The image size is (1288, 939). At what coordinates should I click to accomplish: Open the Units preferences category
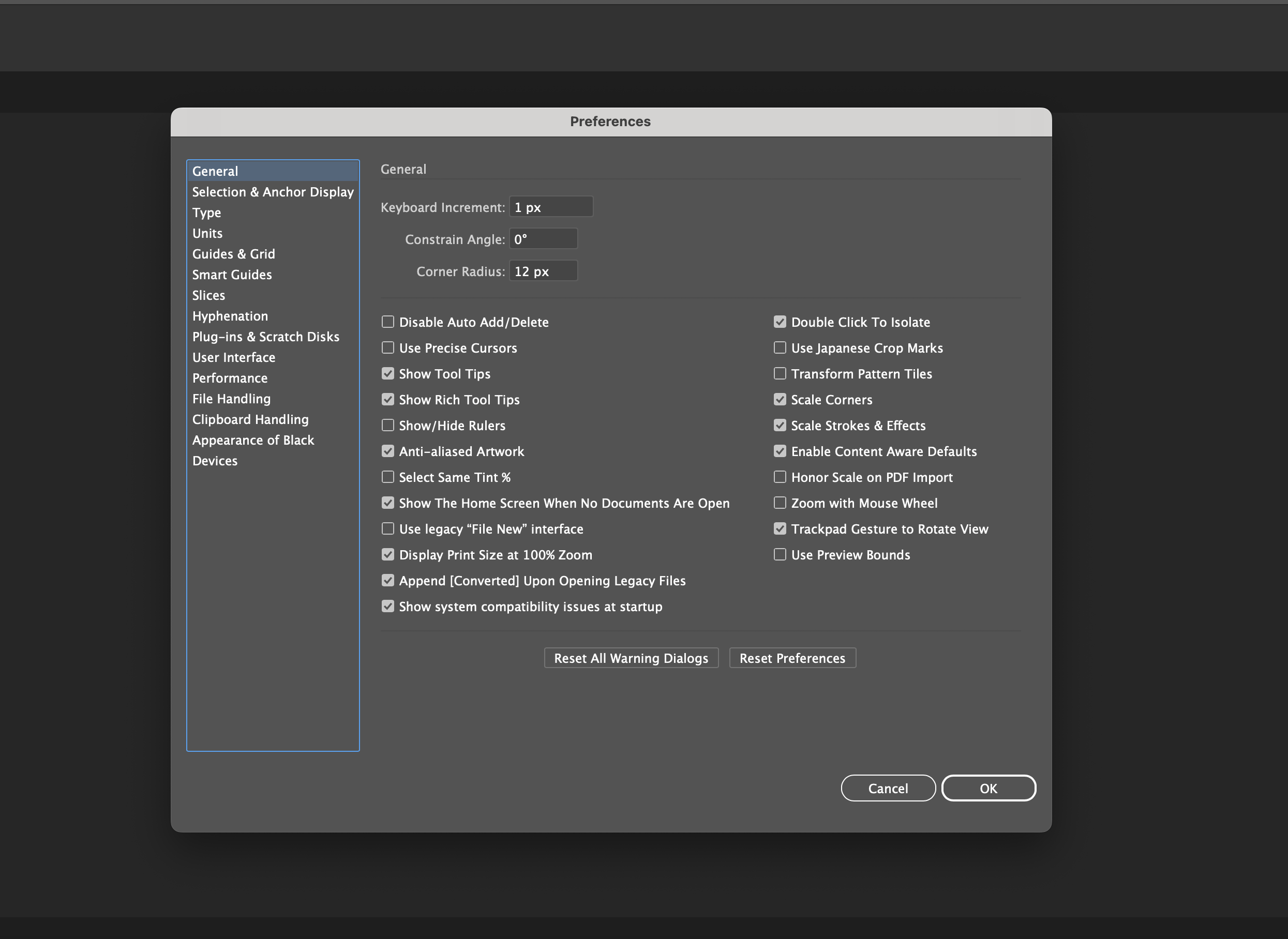coord(207,233)
